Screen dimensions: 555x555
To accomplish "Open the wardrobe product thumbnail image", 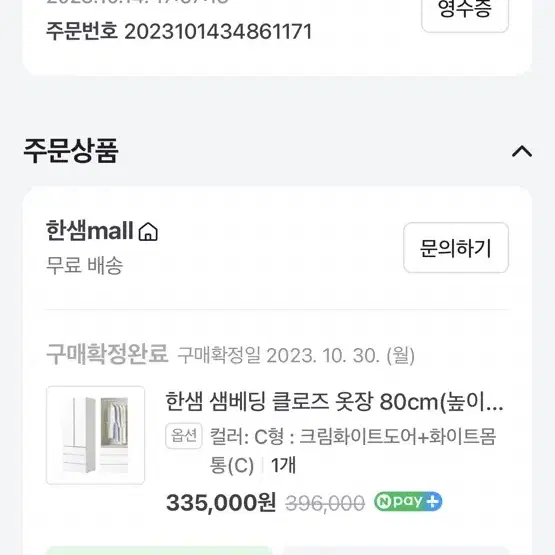I will [96, 435].
